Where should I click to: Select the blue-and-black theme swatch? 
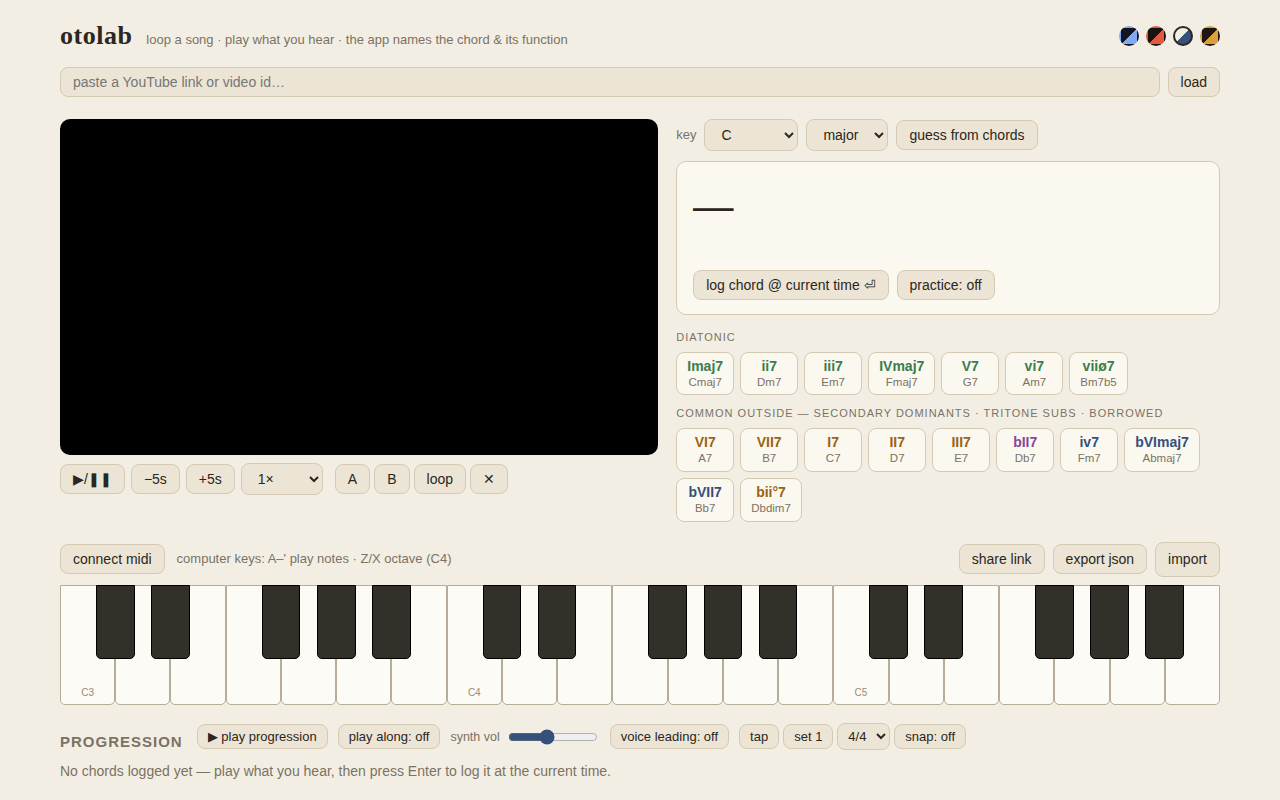(1129, 36)
